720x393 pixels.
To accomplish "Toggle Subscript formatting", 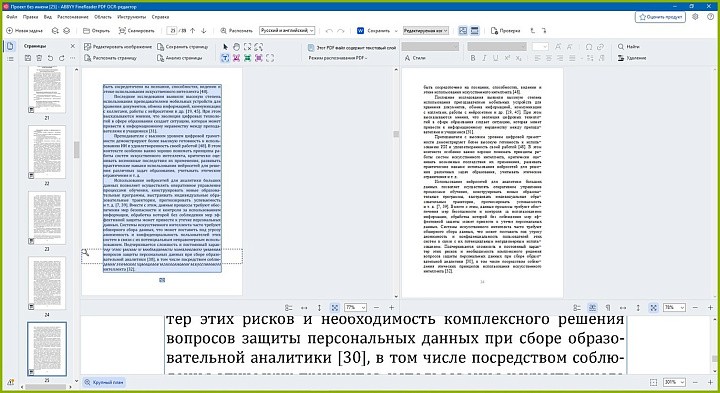I will point(518,58).
